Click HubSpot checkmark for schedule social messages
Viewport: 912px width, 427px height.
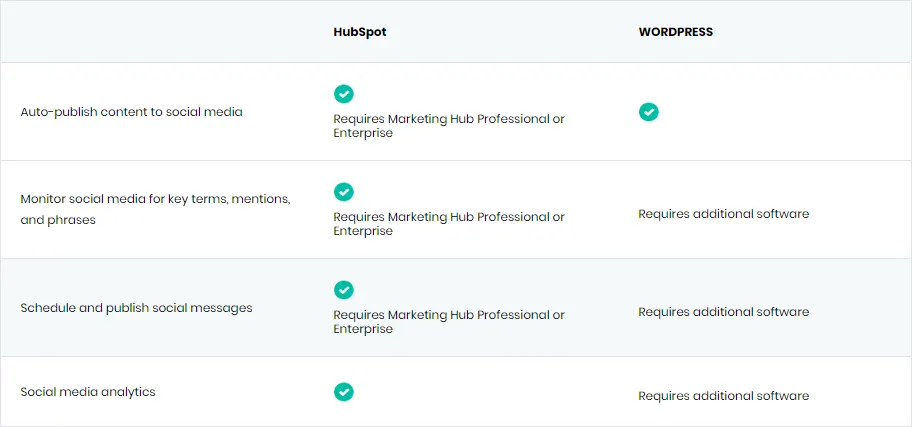point(343,290)
